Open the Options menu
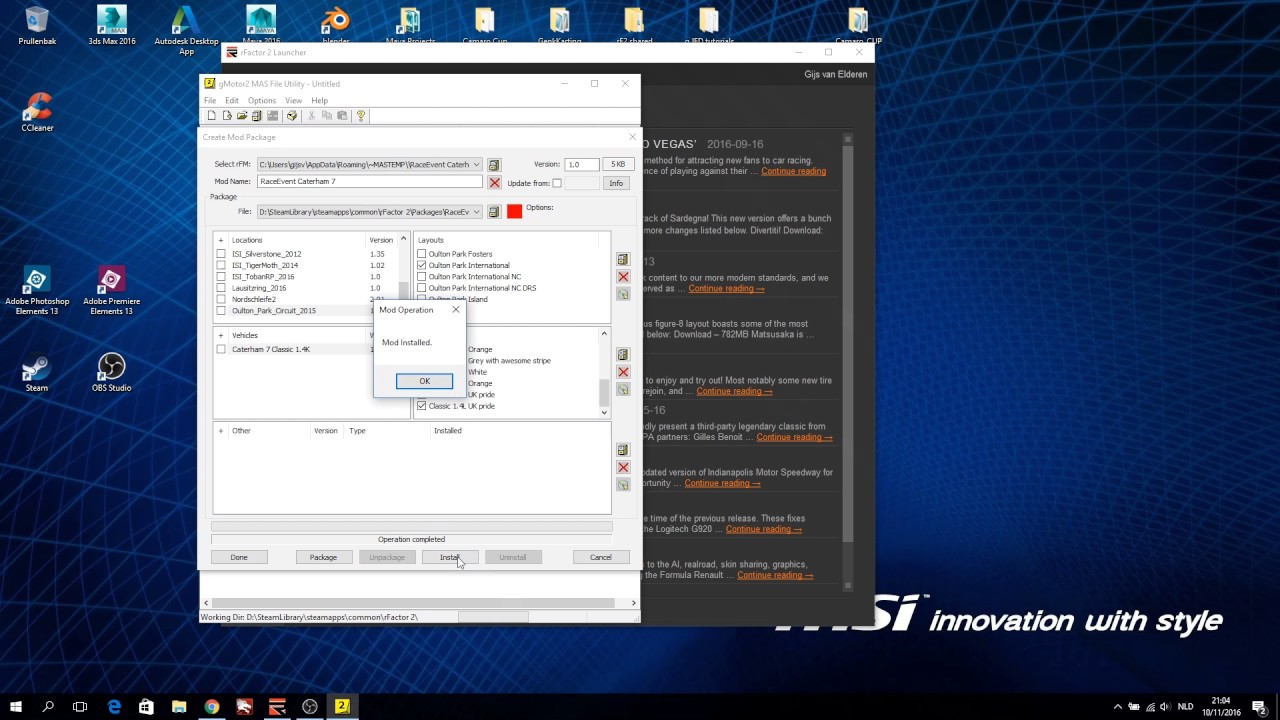The image size is (1280, 720). point(262,101)
